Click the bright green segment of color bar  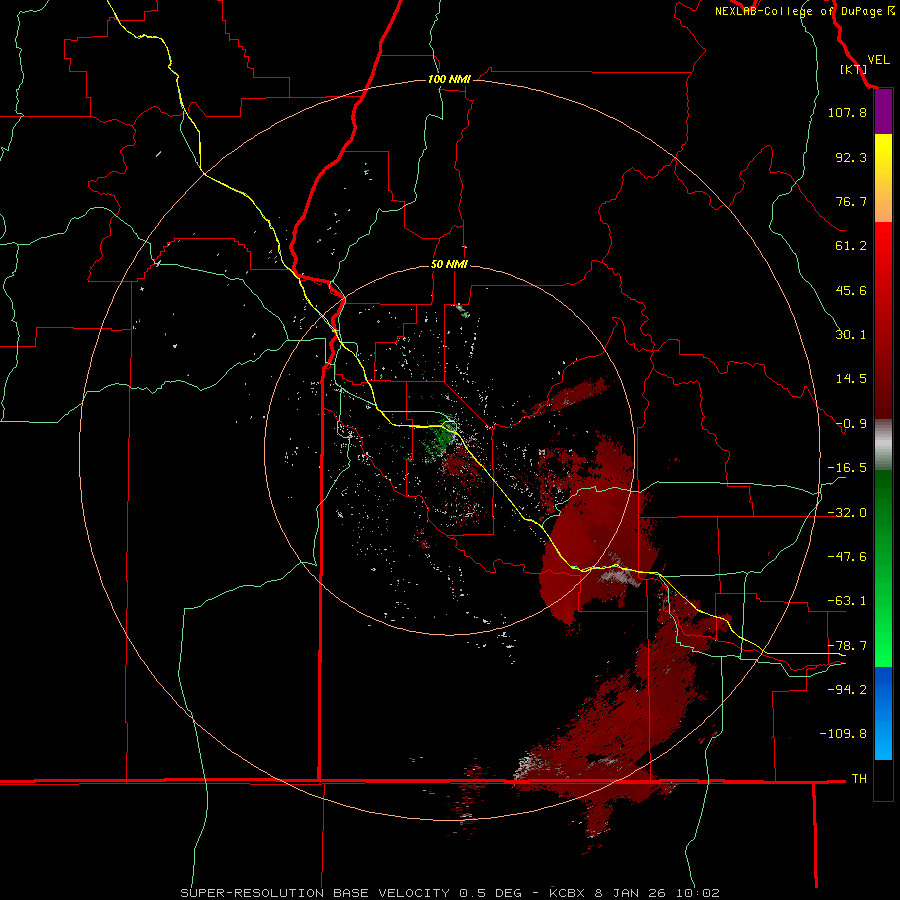883,568
